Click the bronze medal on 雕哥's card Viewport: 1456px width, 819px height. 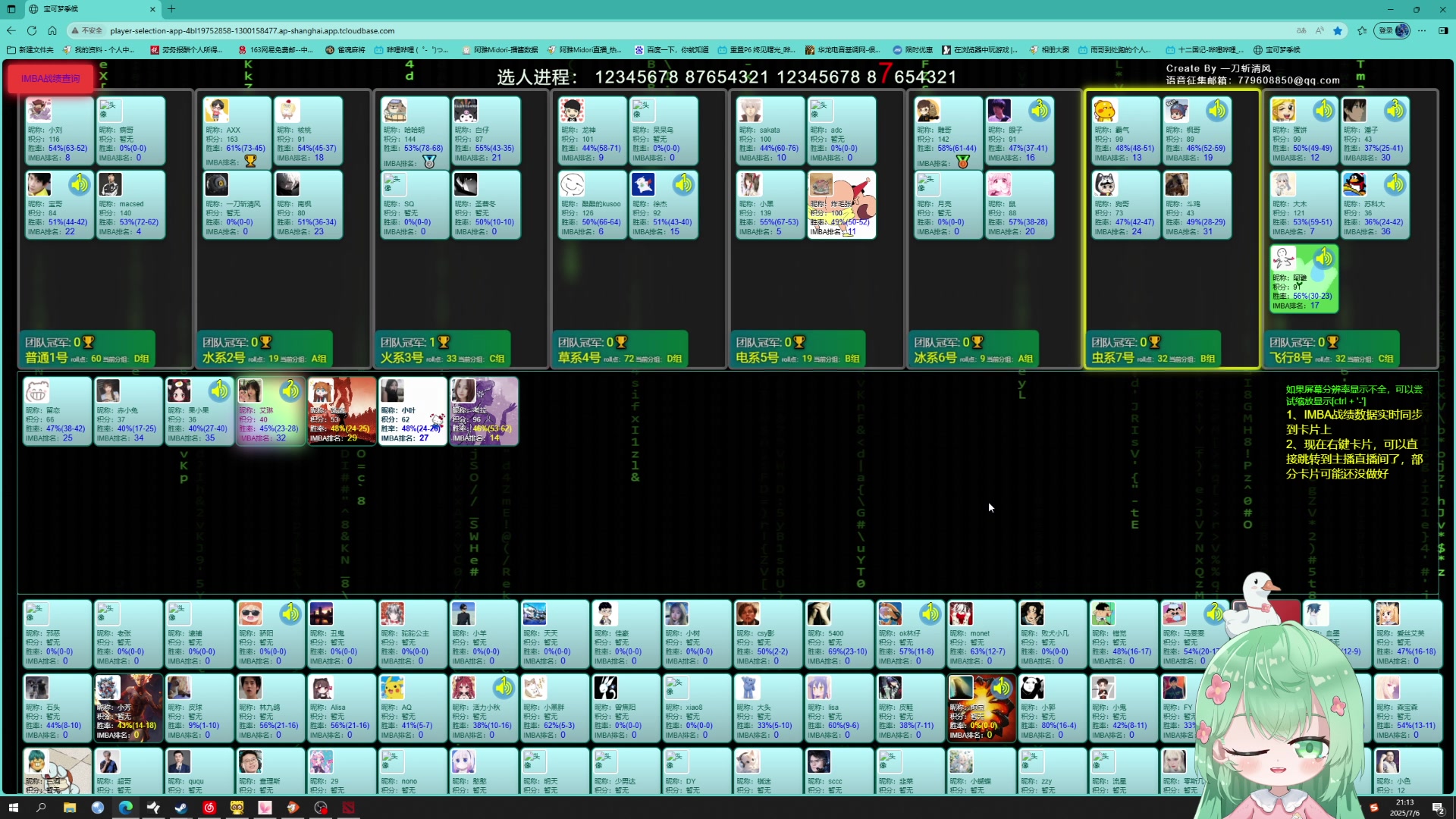[962, 162]
